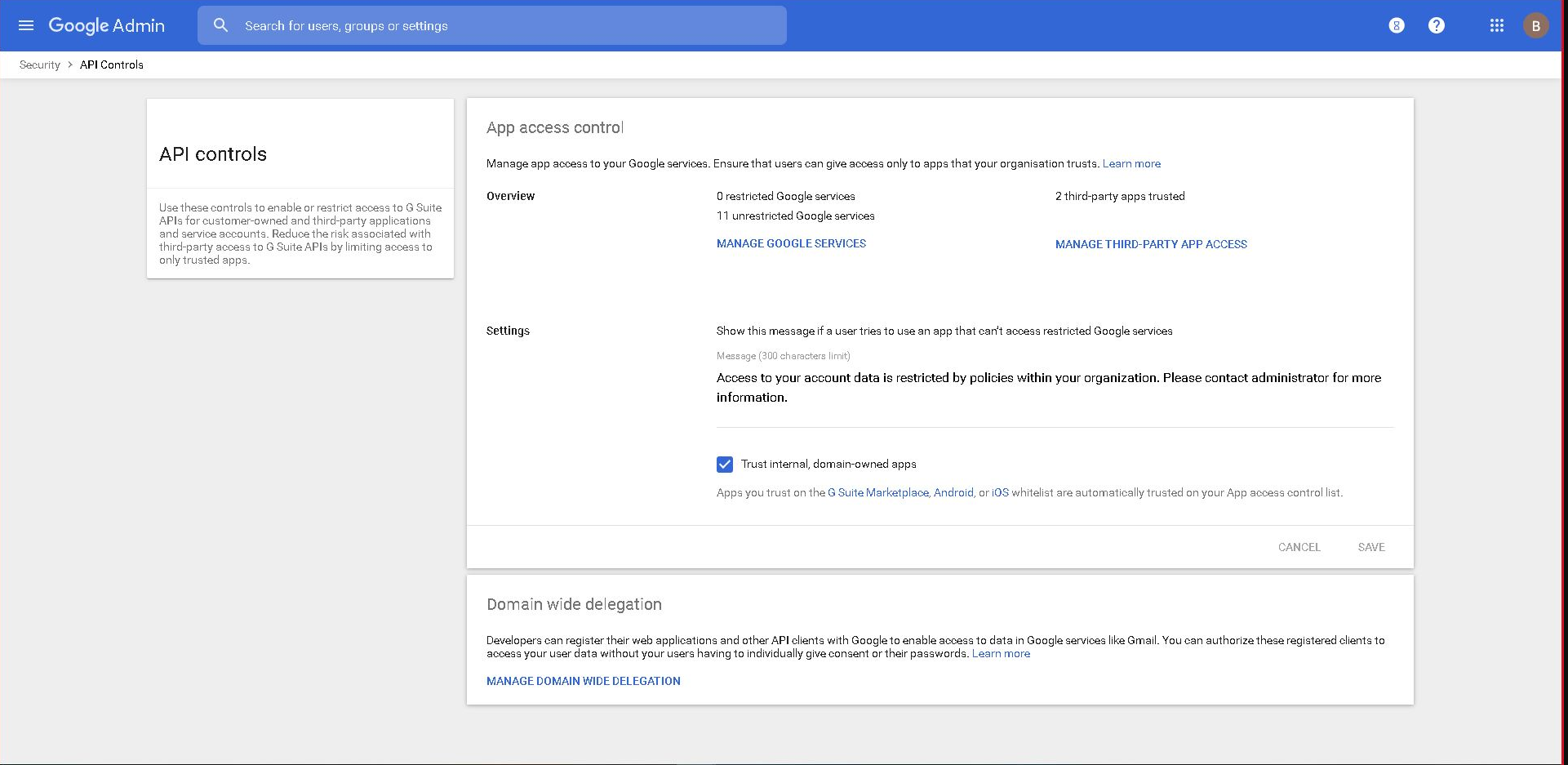This screenshot has width=1568, height=765.
Task: Navigate to Security breadcrumb
Action: click(x=38, y=64)
